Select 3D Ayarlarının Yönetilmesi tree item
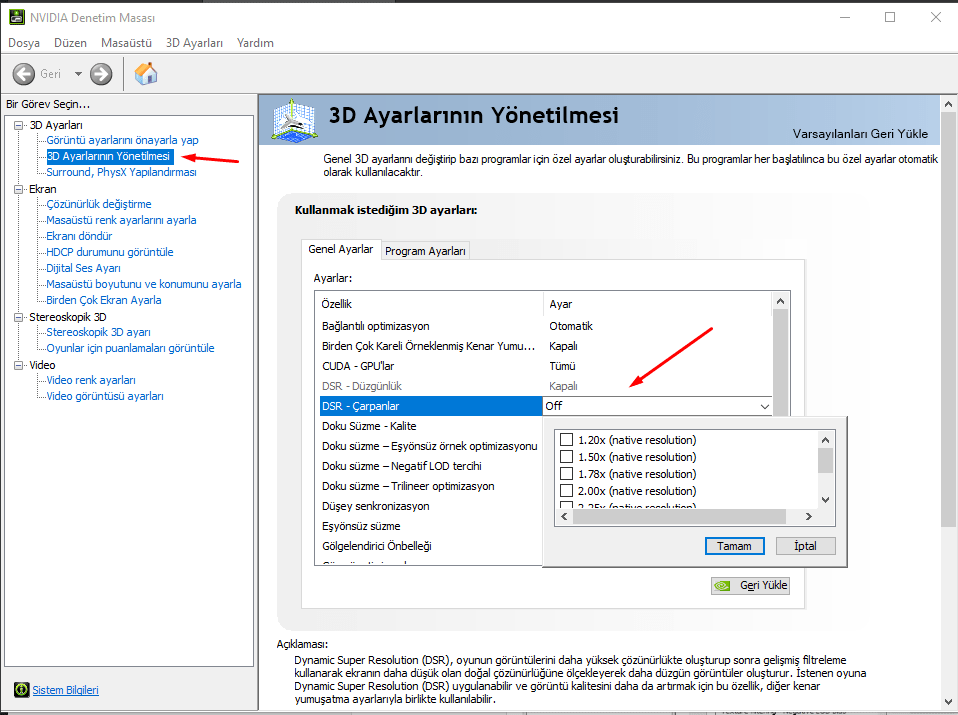The image size is (958, 715). [110, 156]
